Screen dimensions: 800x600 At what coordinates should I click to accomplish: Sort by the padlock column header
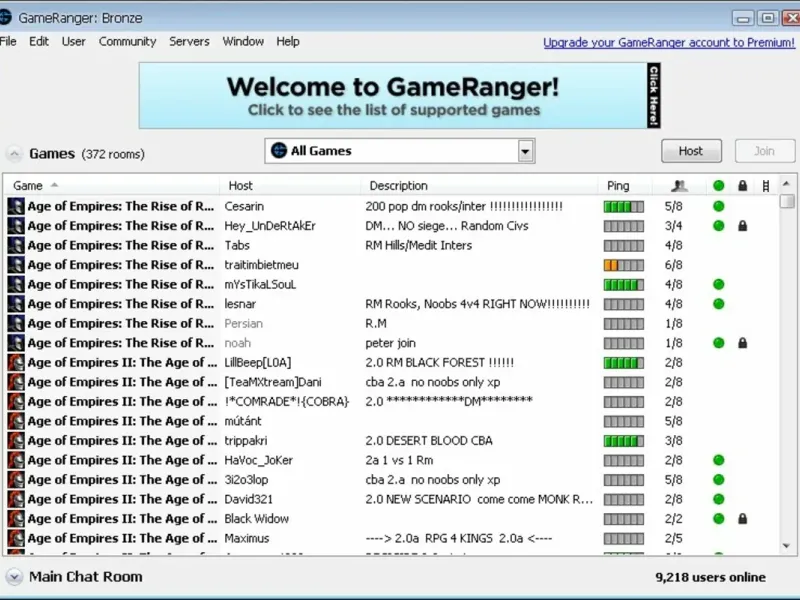(742, 186)
